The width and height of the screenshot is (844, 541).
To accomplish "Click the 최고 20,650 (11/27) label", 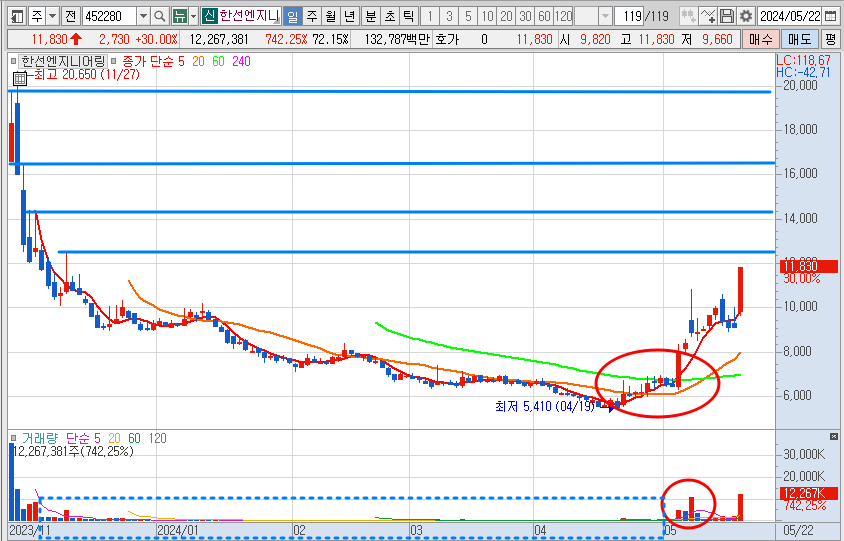I will (x=86, y=74).
